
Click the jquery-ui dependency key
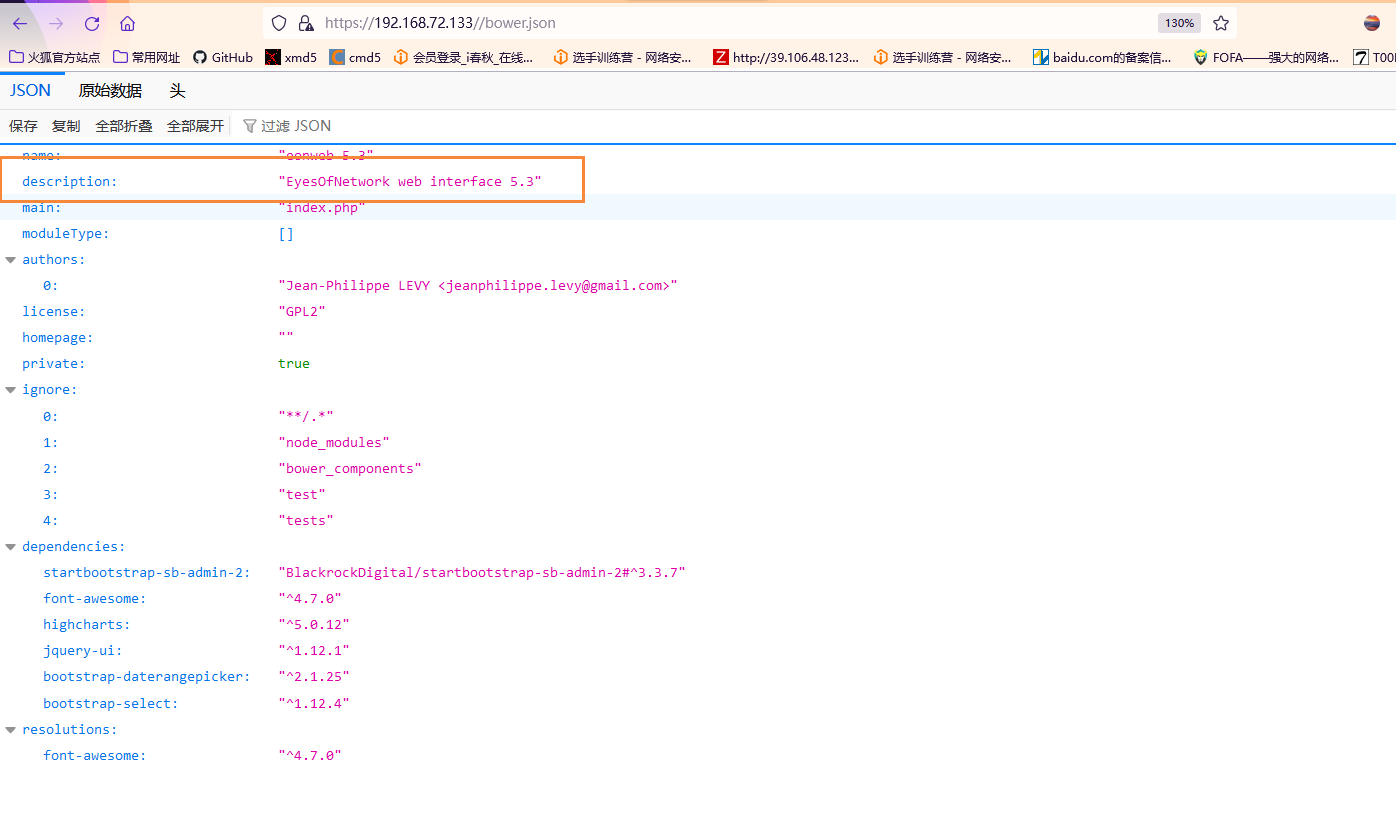[83, 651]
